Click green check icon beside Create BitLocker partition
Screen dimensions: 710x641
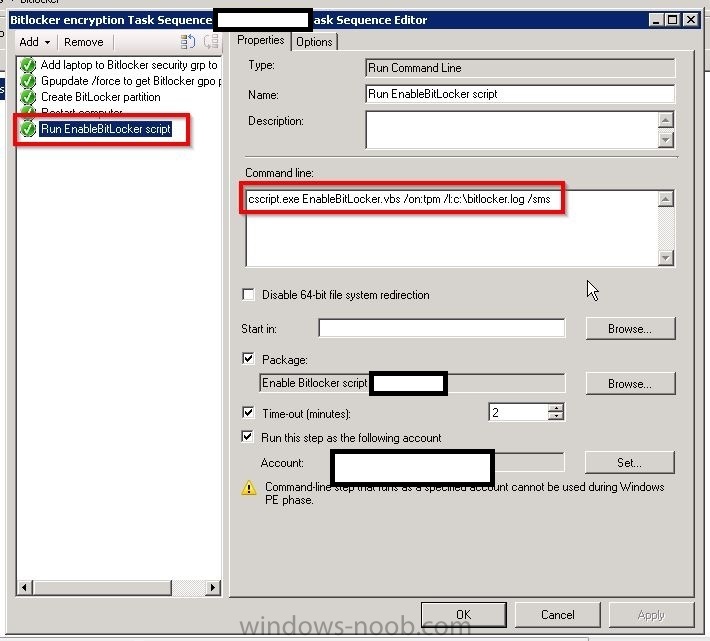[28, 97]
